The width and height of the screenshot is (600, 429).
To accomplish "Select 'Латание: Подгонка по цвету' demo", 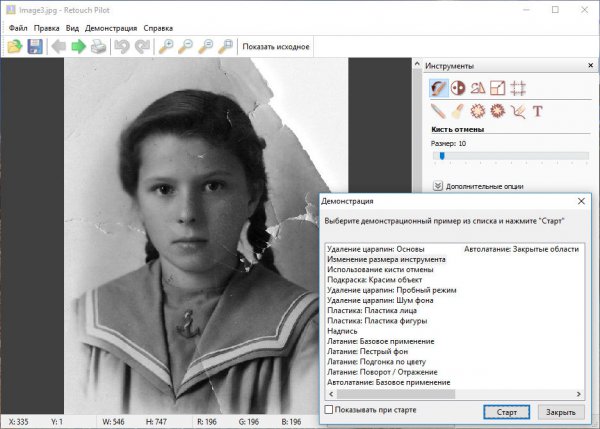I will tap(376, 362).
